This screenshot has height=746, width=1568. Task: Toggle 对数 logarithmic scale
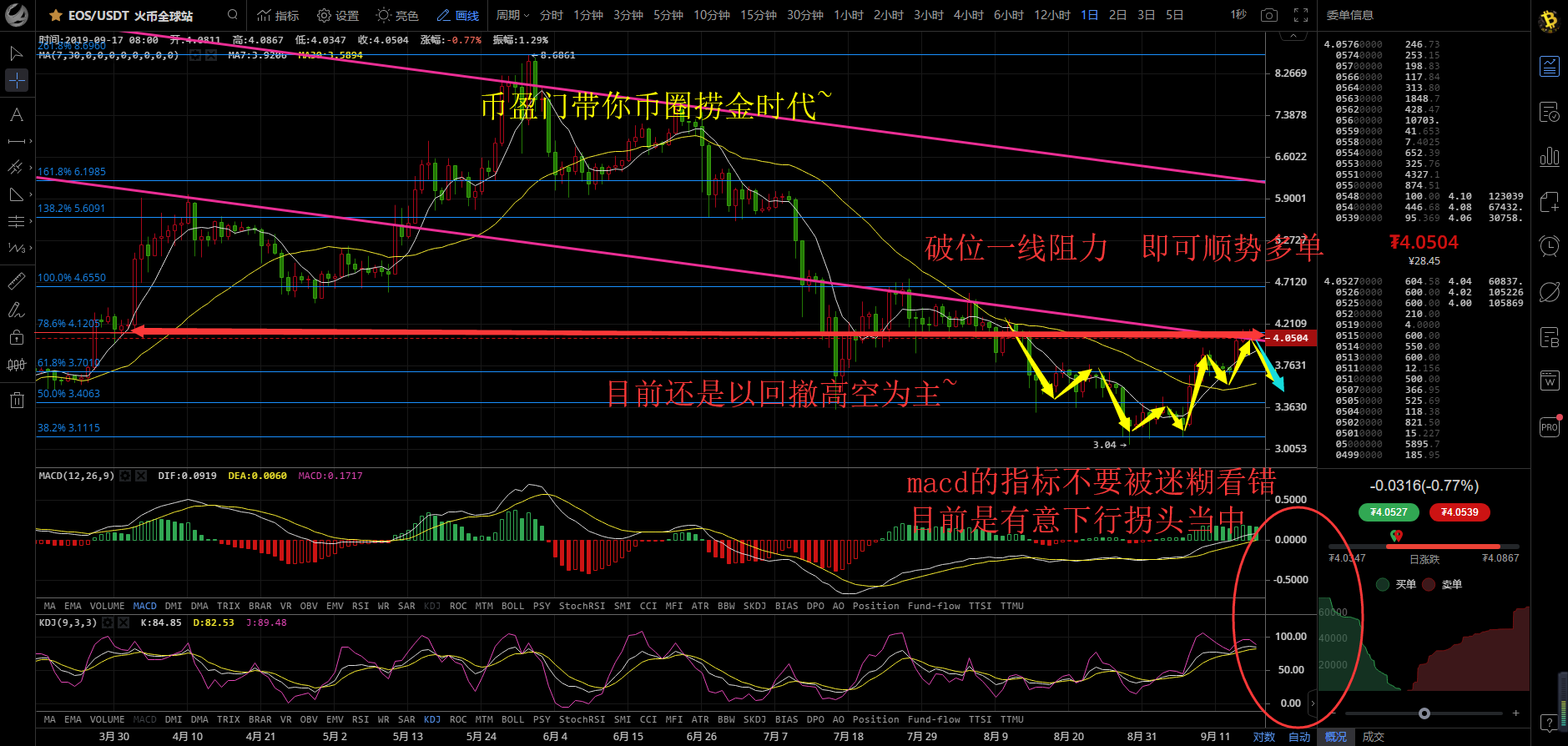pos(1264,737)
